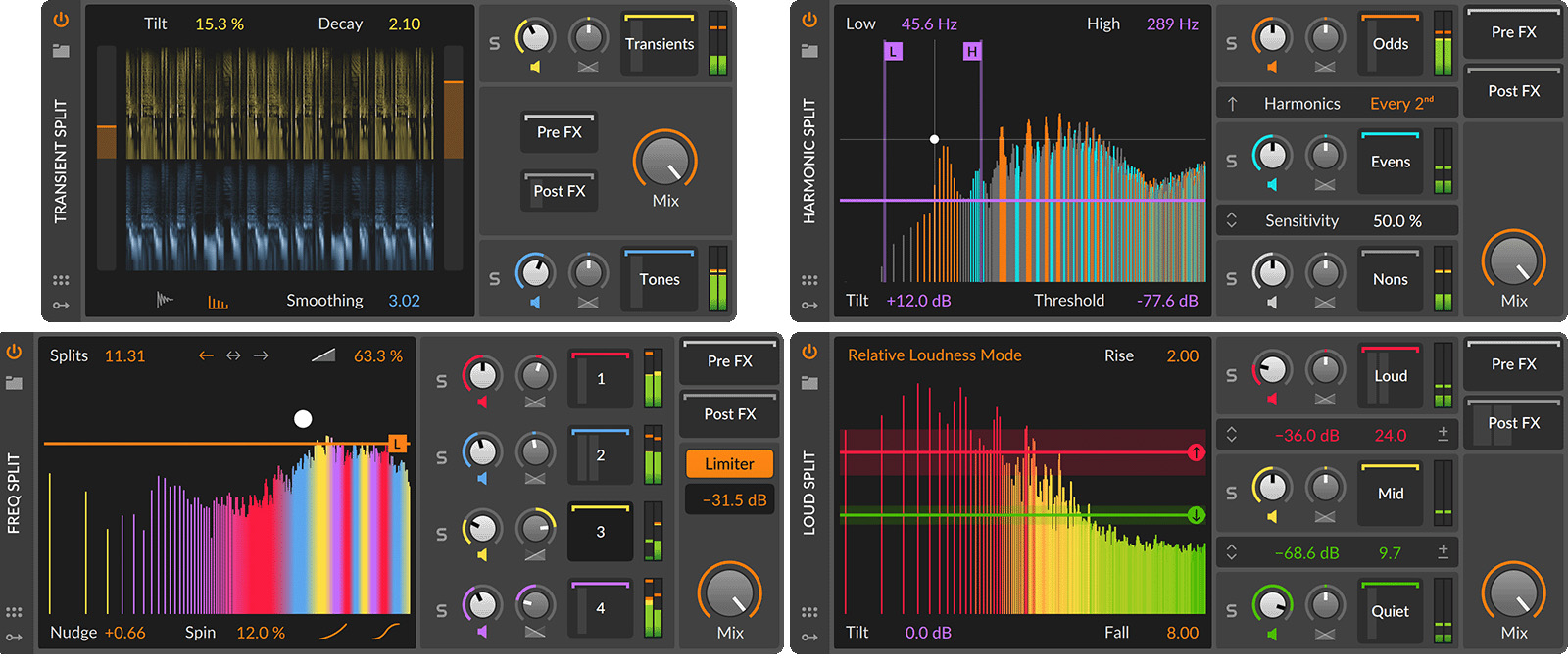The width and height of the screenshot is (1568, 663).
Task: Expand the chevrons beside -68.6 dB
Action: pyautogui.click(x=1232, y=552)
